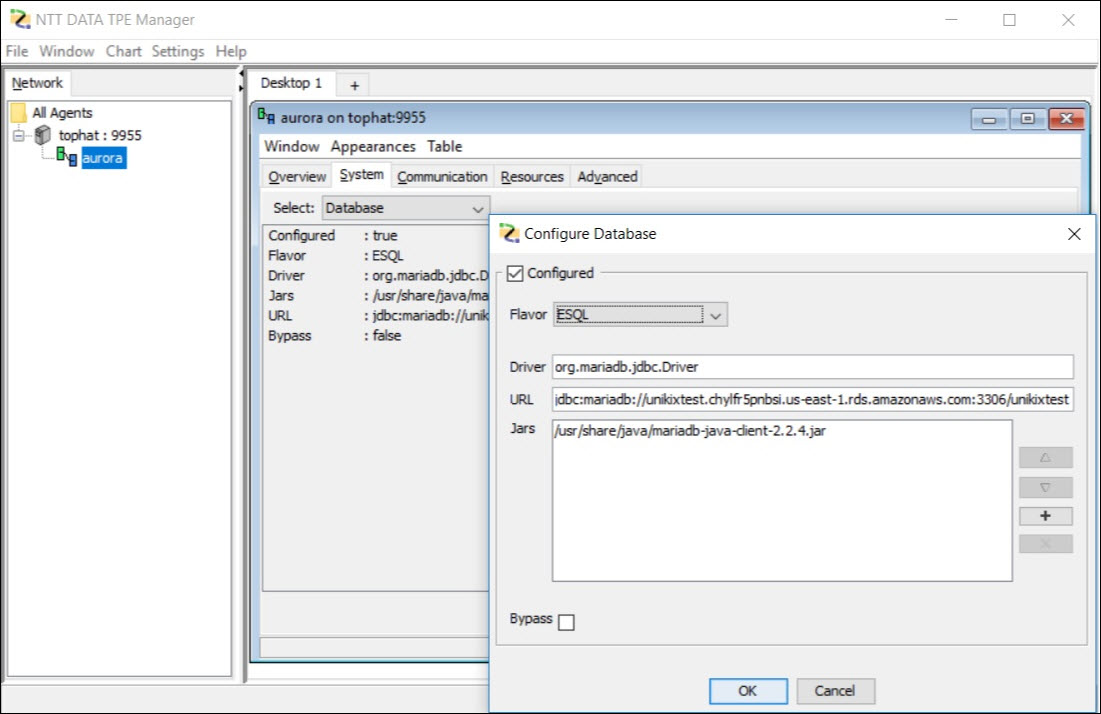Screen dimensions: 1101x714
Task: Click the URL row in System table
Action: click(x=376, y=316)
